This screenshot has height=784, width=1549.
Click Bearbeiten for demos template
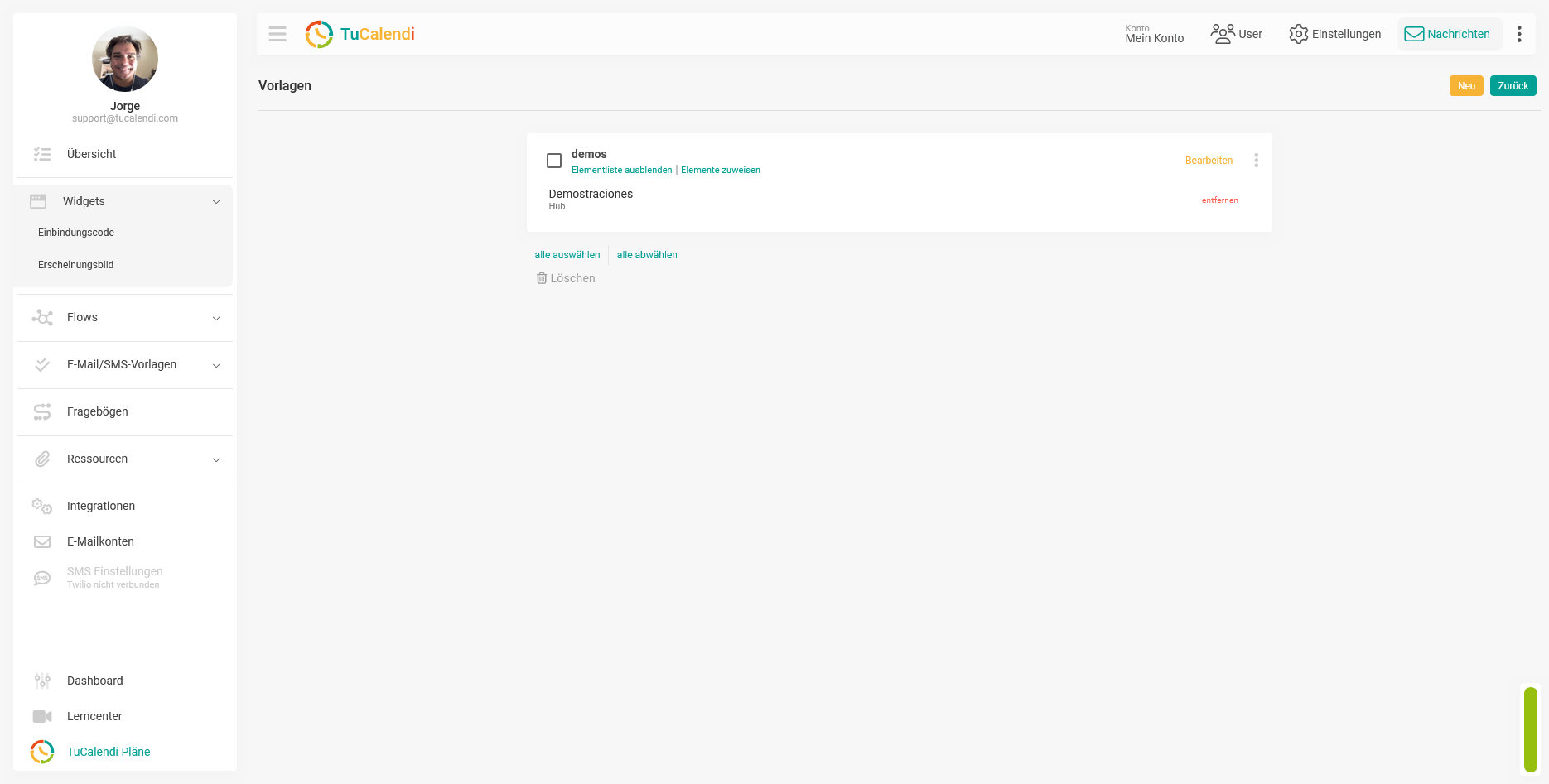pyautogui.click(x=1209, y=161)
